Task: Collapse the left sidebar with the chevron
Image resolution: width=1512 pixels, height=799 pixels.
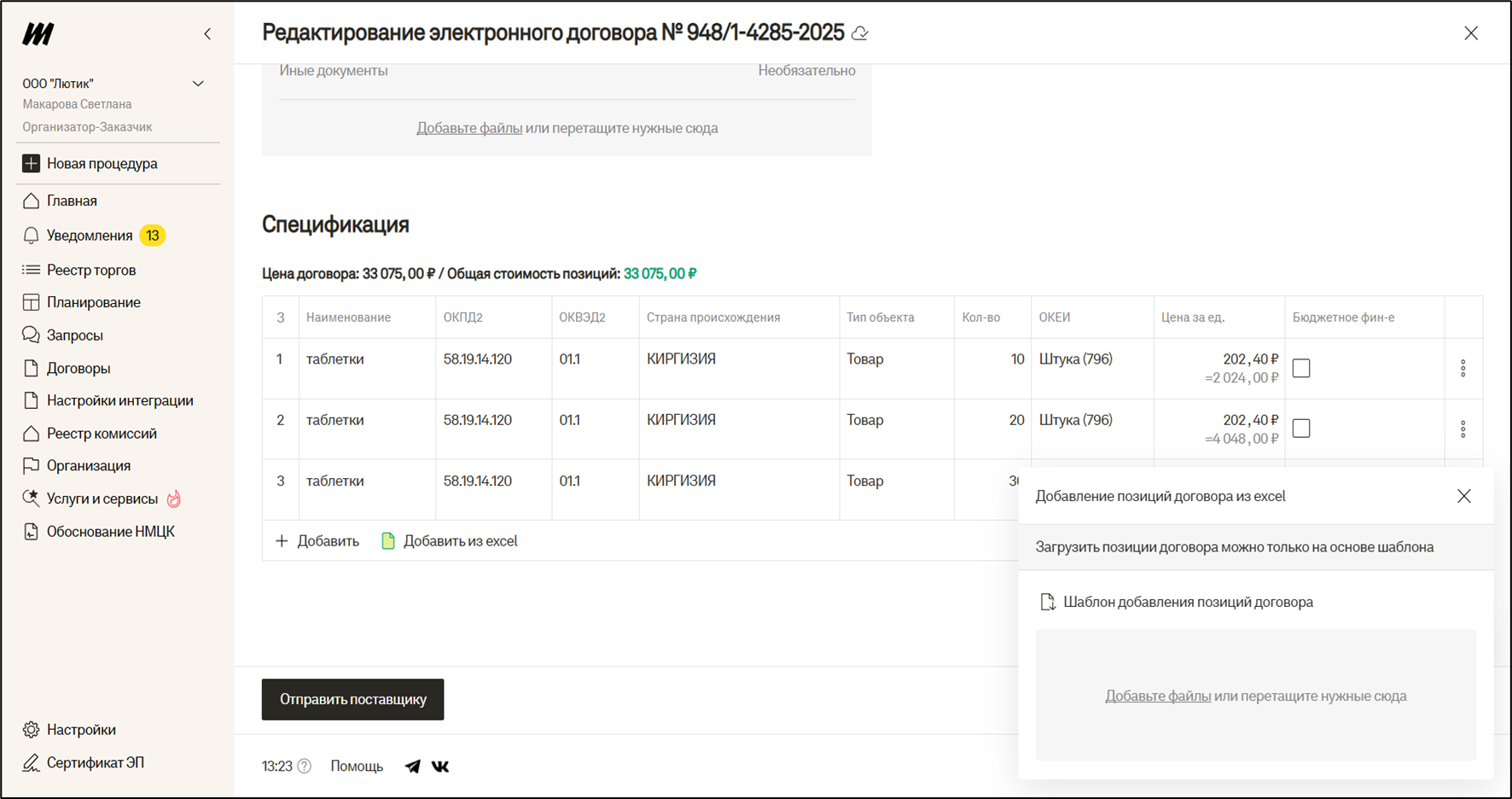Action: tap(207, 34)
